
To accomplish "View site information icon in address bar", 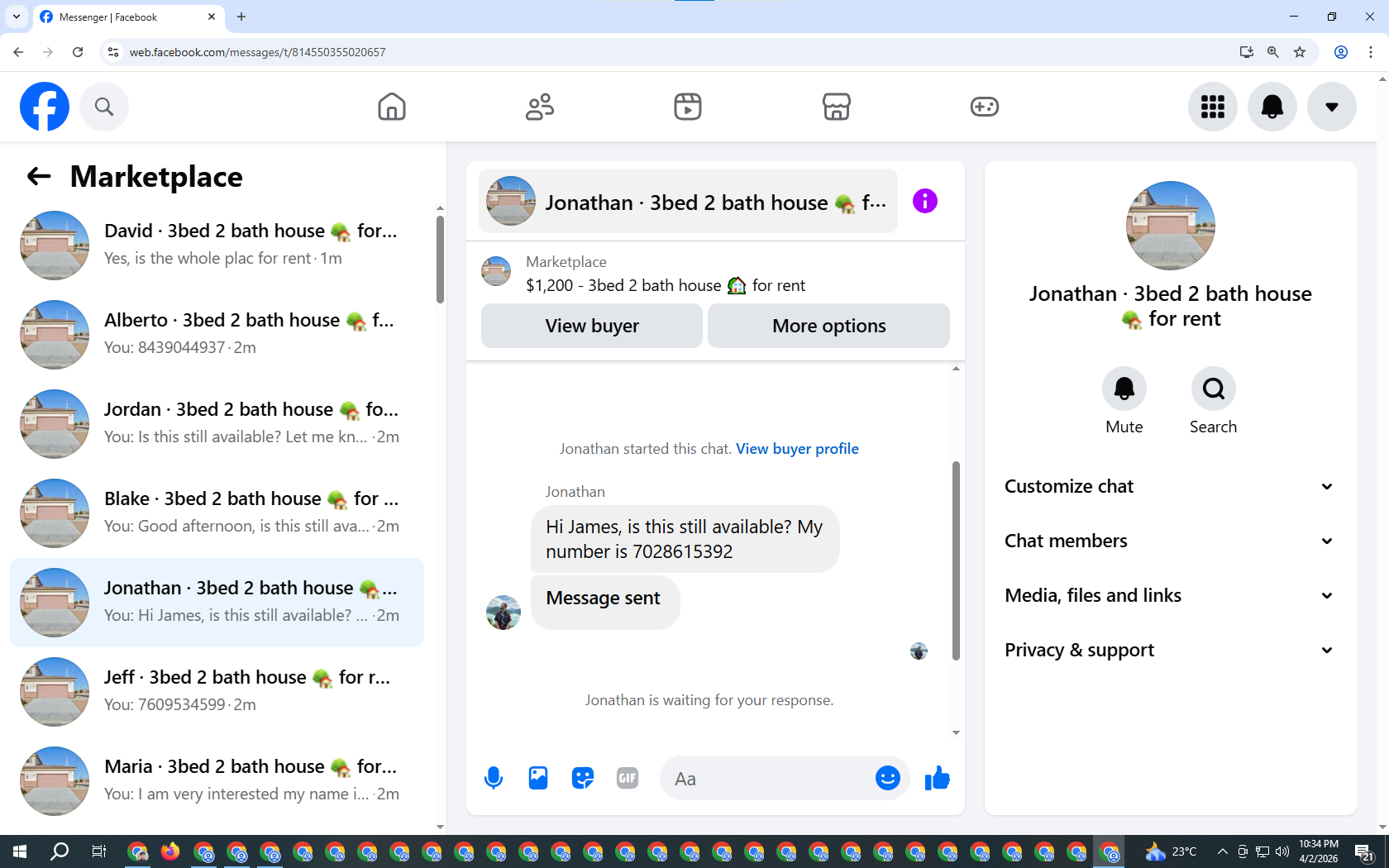I will click(113, 52).
